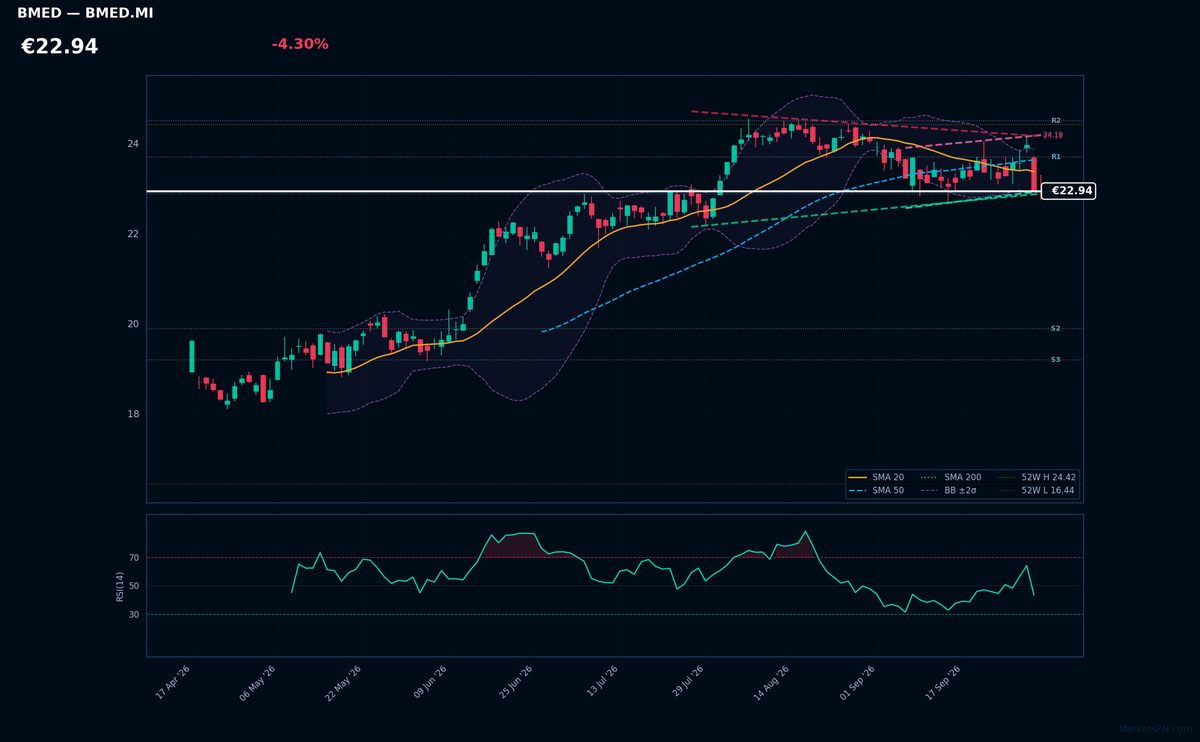Image resolution: width=1200 pixels, height=742 pixels.
Task: Click the 20 price axis label
Action: click(133, 324)
